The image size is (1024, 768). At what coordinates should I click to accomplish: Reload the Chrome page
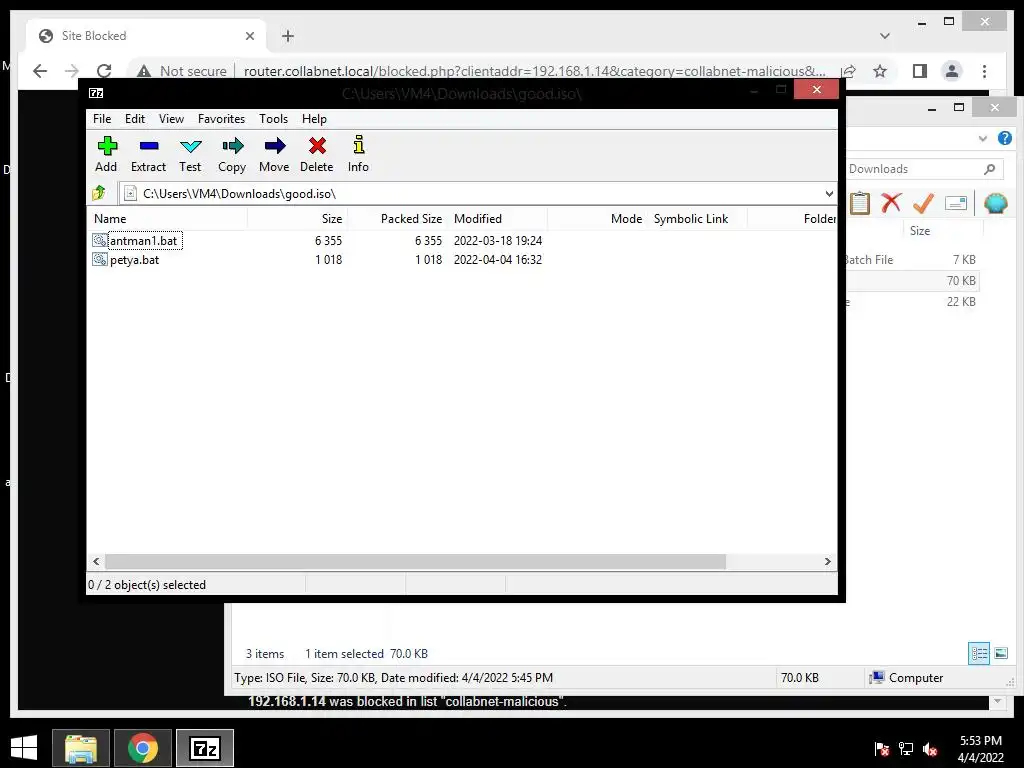(x=104, y=71)
